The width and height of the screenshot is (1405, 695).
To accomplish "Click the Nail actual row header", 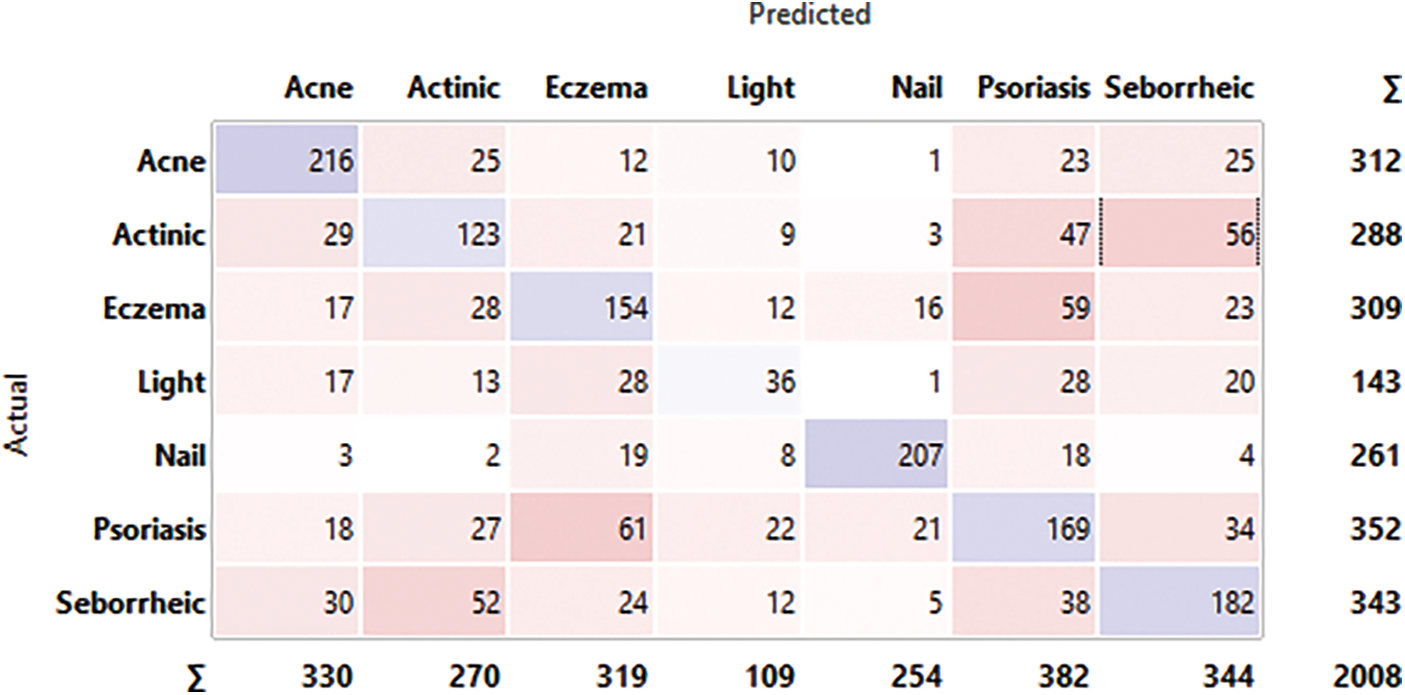I will tap(182, 456).
